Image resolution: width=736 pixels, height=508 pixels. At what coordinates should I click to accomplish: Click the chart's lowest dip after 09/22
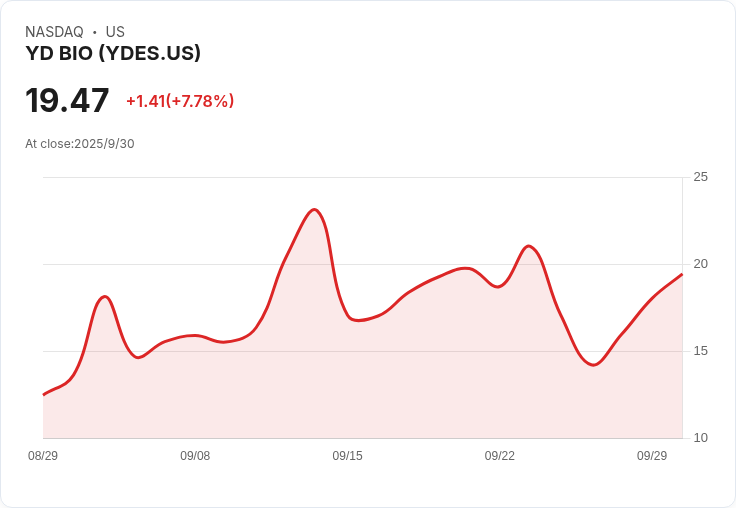point(594,365)
